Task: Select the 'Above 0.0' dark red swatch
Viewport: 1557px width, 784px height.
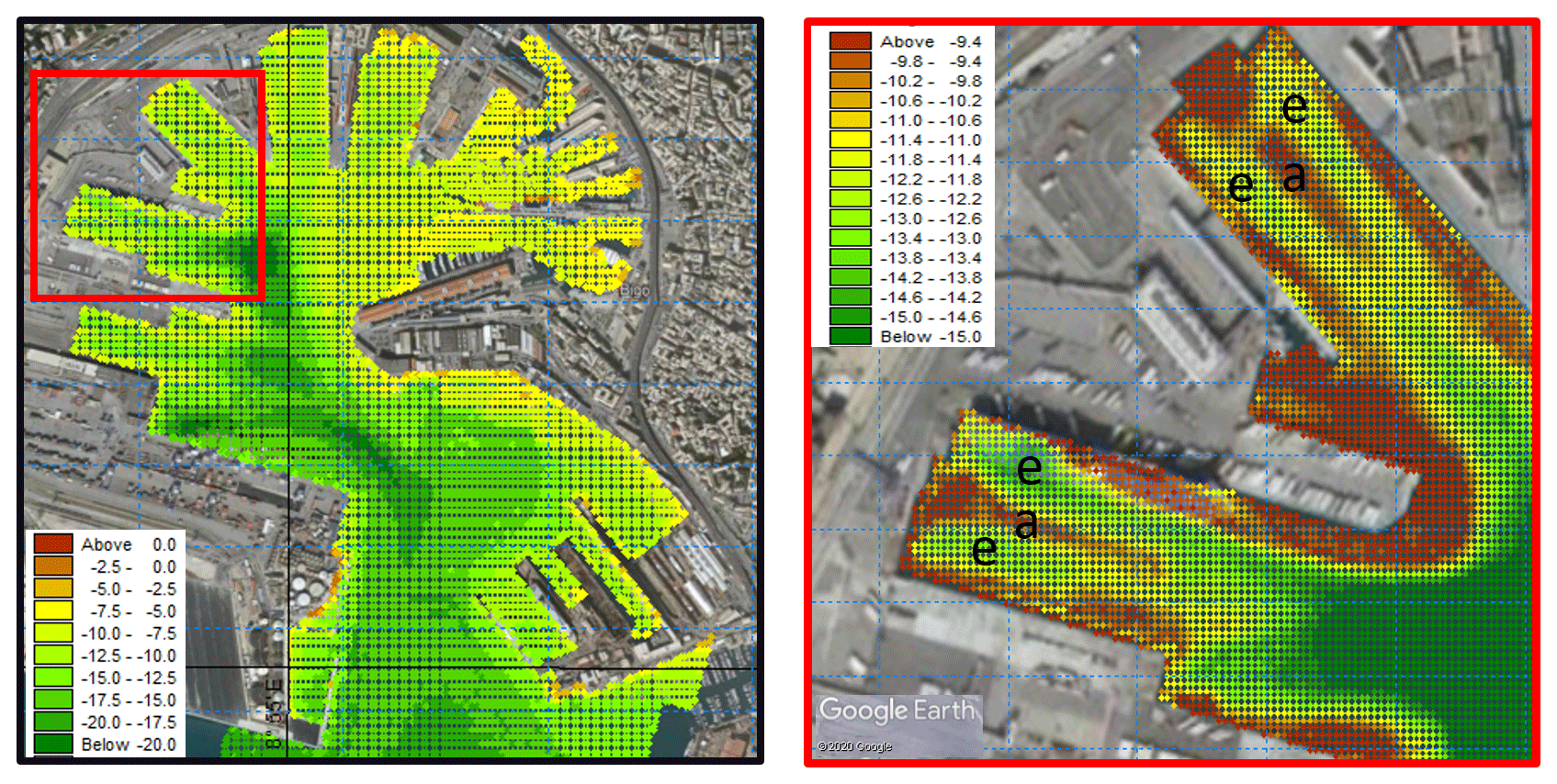Action: (53, 544)
